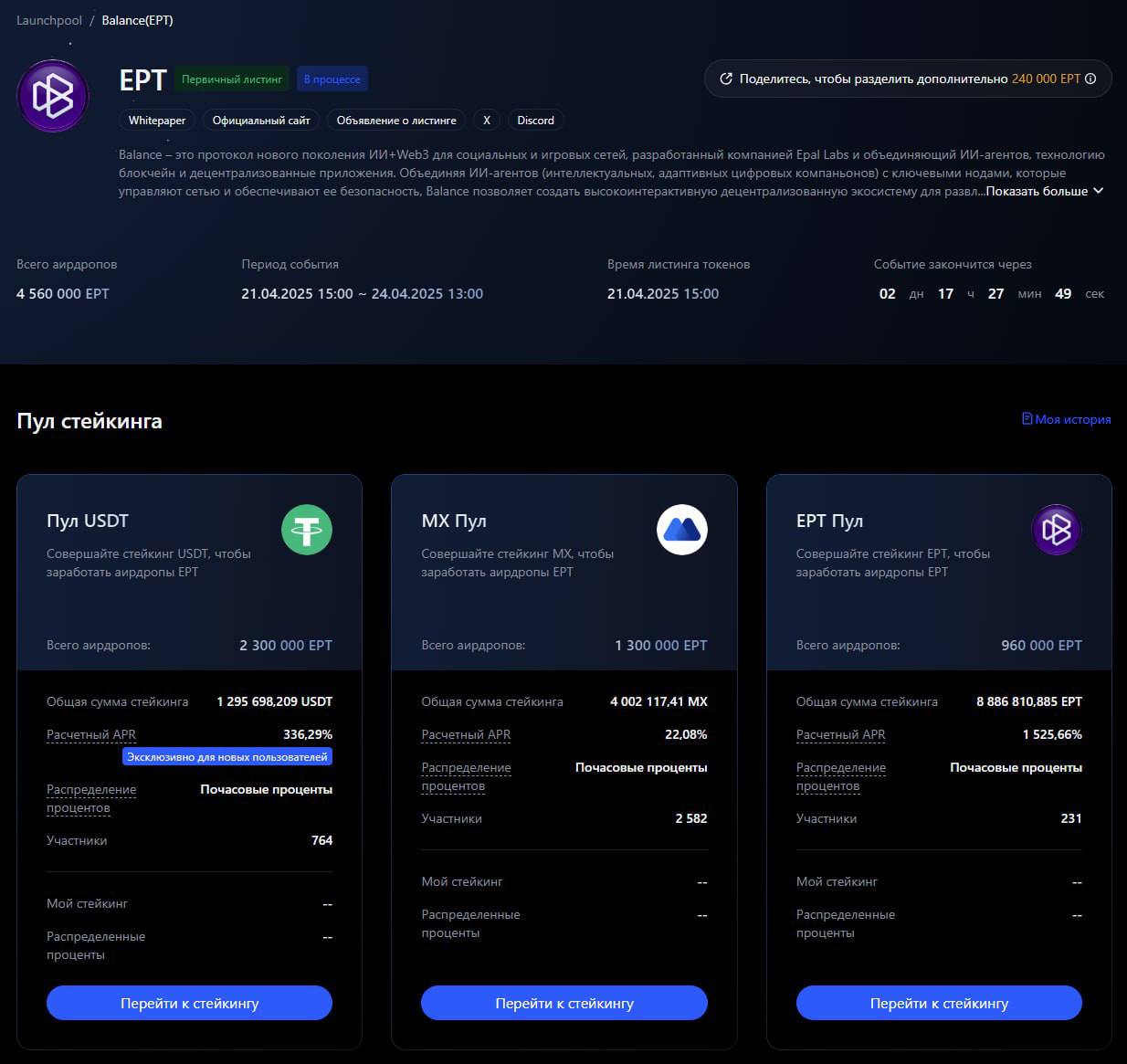The image size is (1127, 1064).
Task: Click the 4 560 000 EPT total airdrops value
Action: point(63,293)
